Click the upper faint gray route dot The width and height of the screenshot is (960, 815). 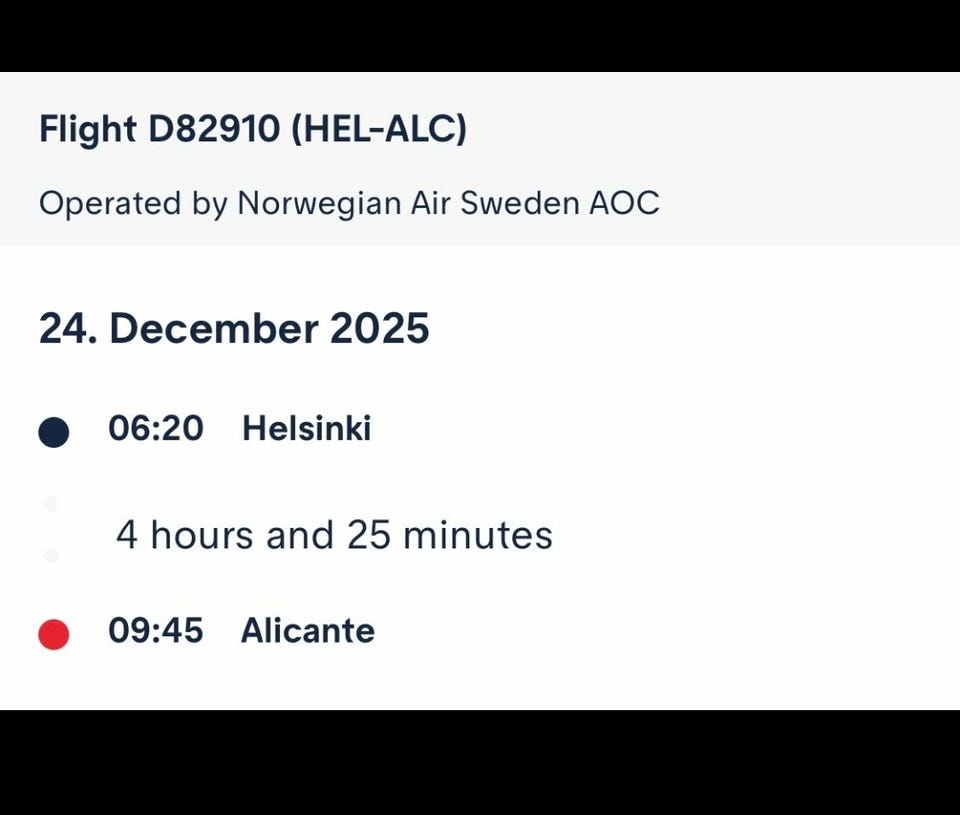click(x=52, y=504)
